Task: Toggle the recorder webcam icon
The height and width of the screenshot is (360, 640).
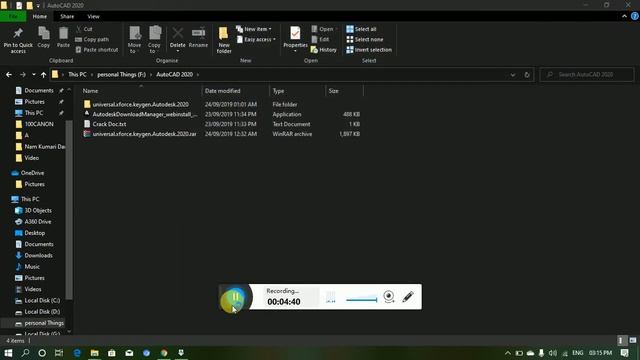Action: tap(389, 296)
